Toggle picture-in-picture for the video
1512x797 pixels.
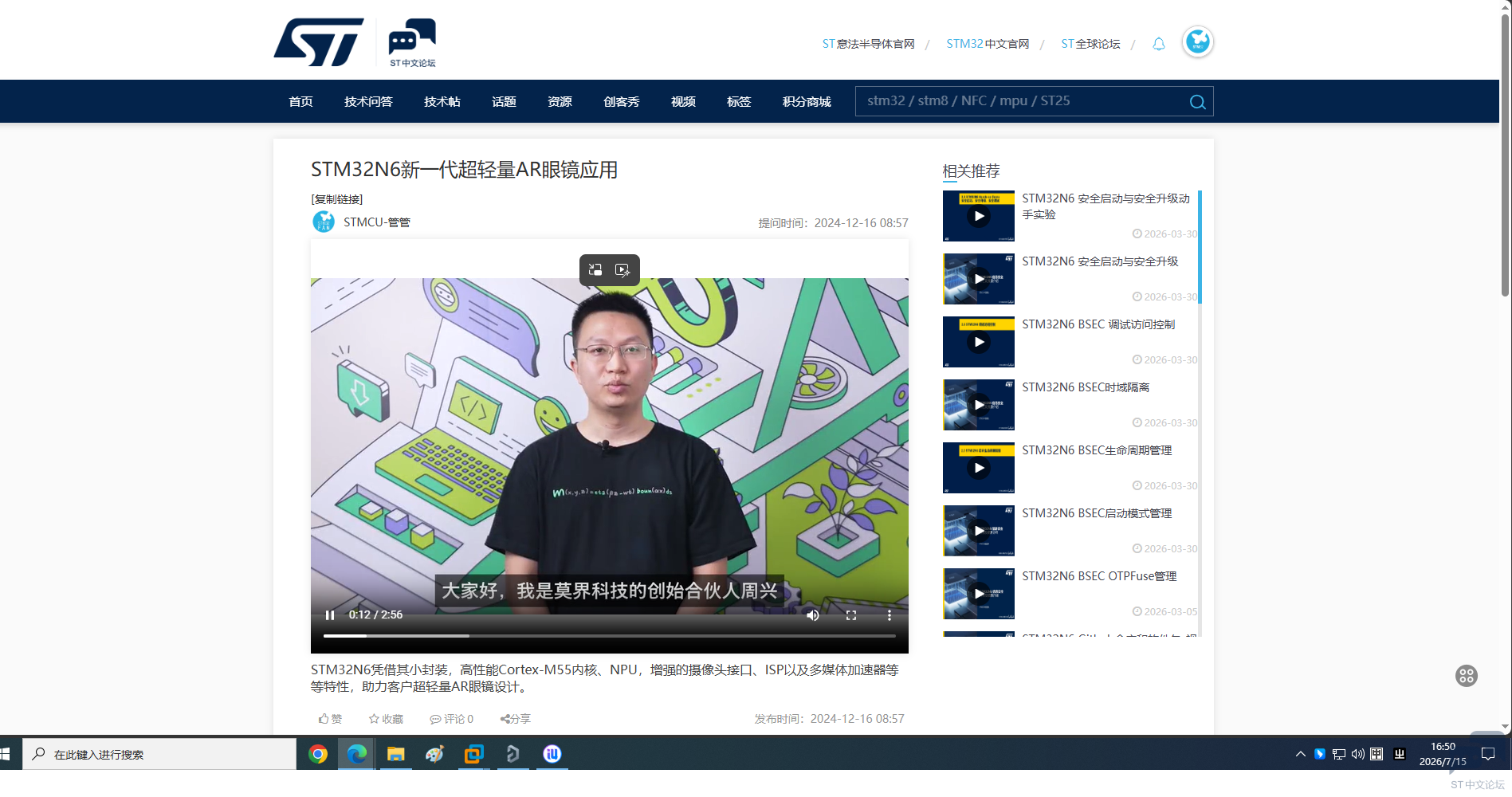(595, 270)
